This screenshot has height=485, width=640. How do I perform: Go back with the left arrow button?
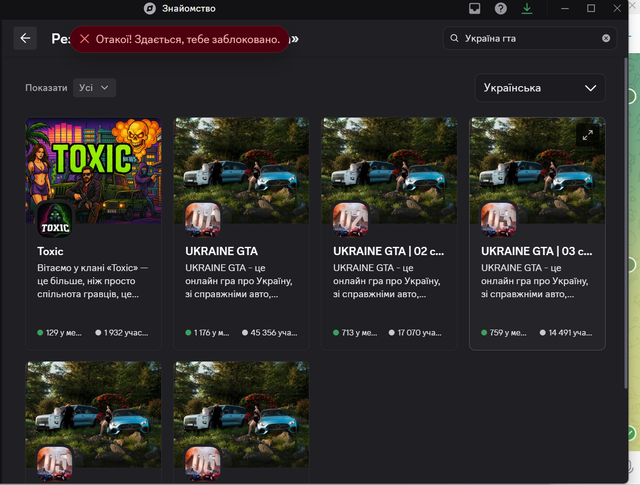point(25,38)
